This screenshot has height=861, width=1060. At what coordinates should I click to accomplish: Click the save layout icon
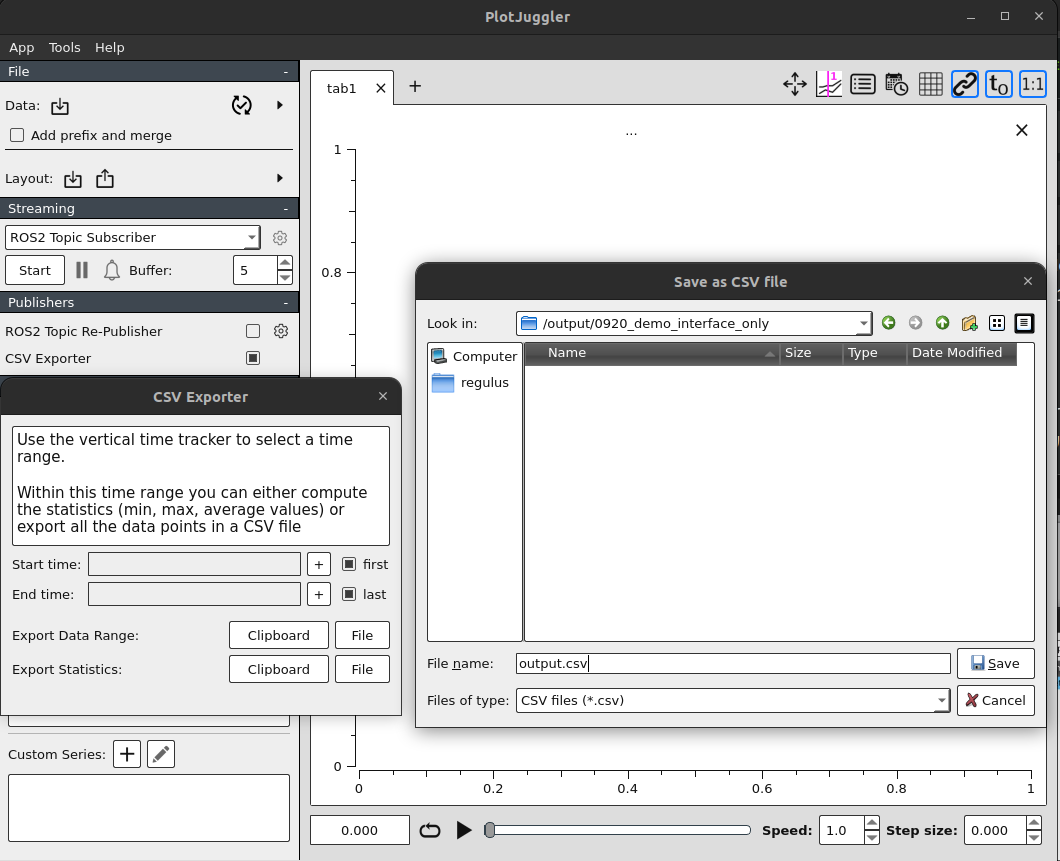pyautogui.click(x=105, y=178)
